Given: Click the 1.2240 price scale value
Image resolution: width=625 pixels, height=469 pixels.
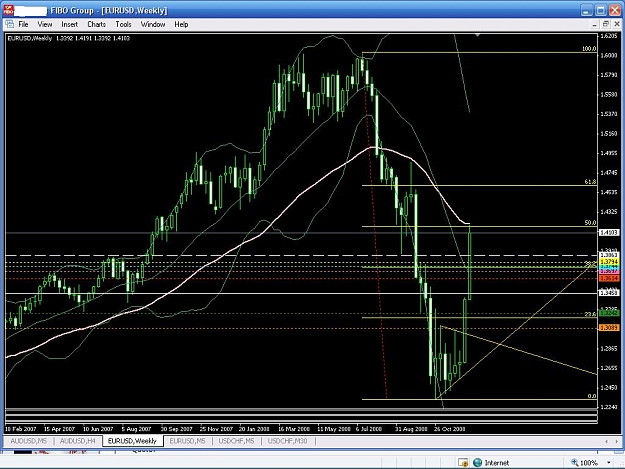Looking at the screenshot, I should (x=609, y=407).
